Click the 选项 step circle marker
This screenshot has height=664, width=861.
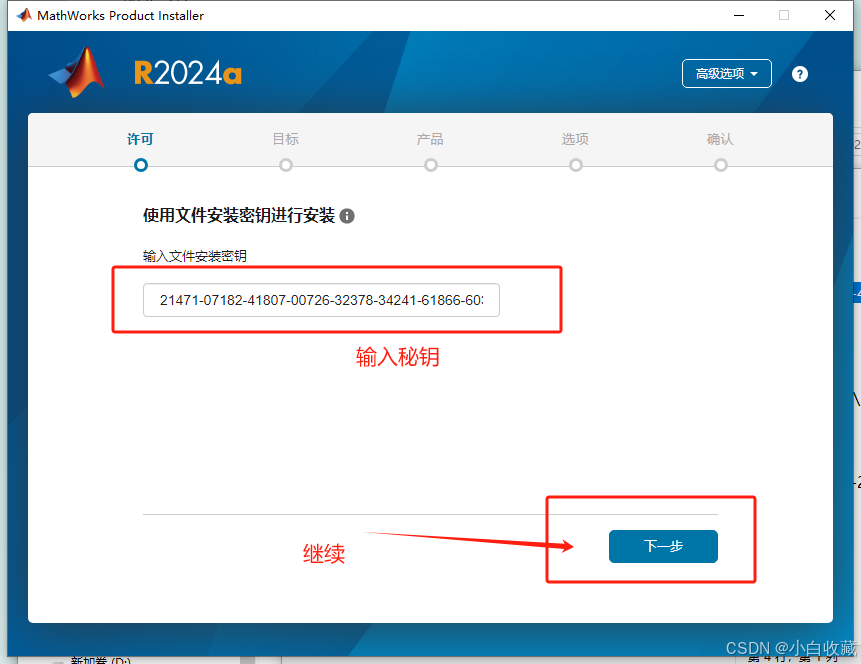point(575,165)
